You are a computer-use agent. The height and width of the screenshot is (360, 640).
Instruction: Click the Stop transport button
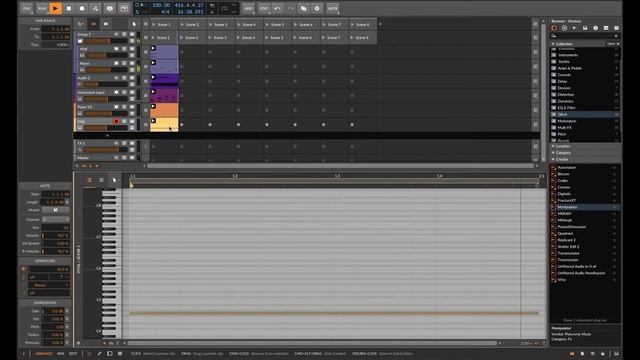[69, 8]
